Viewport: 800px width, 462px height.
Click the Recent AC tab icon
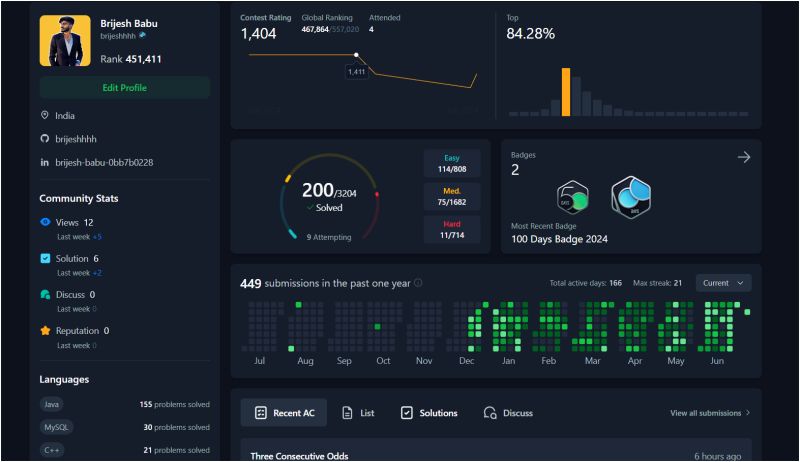coord(261,413)
